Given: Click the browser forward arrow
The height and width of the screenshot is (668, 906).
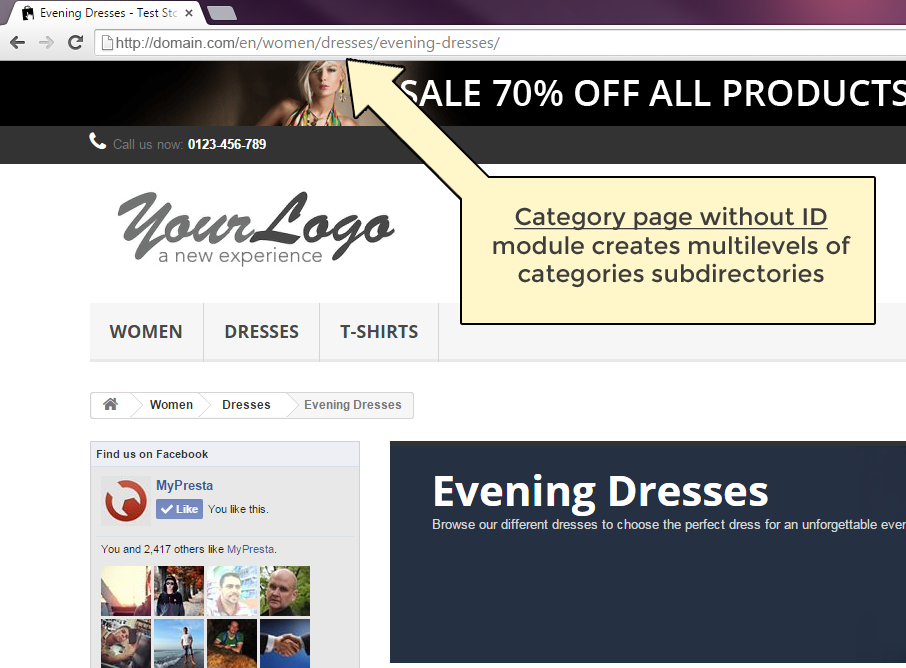Looking at the screenshot, I should (45, 42).
